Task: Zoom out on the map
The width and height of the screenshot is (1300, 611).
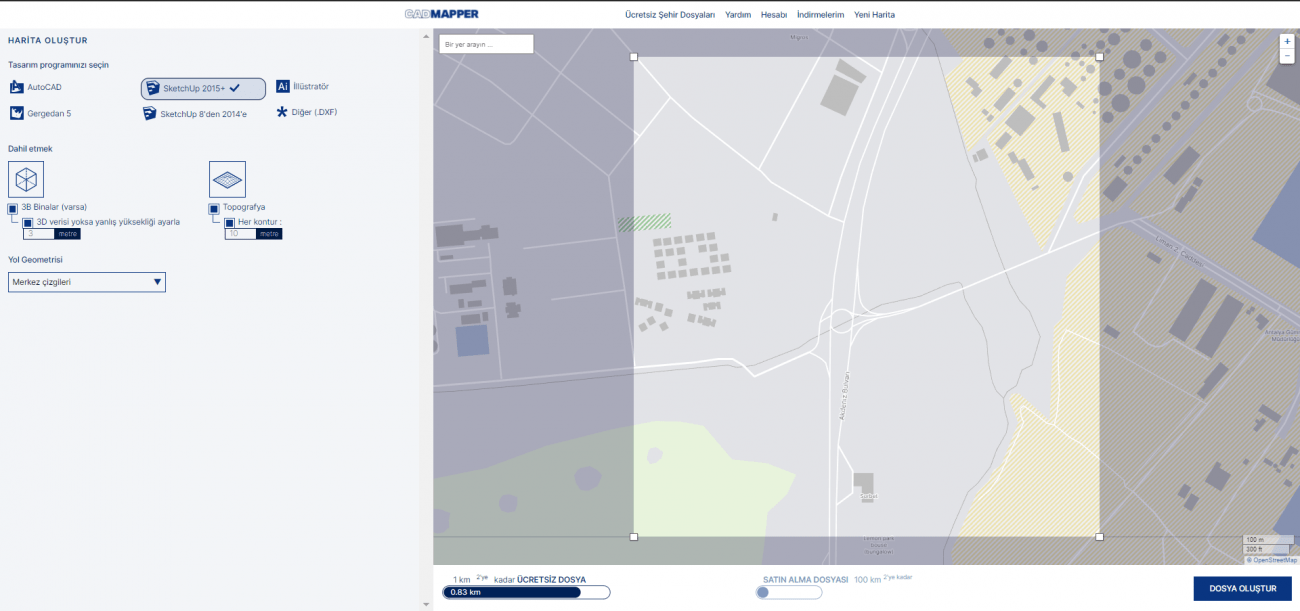Action: (x=1287, y=57)
